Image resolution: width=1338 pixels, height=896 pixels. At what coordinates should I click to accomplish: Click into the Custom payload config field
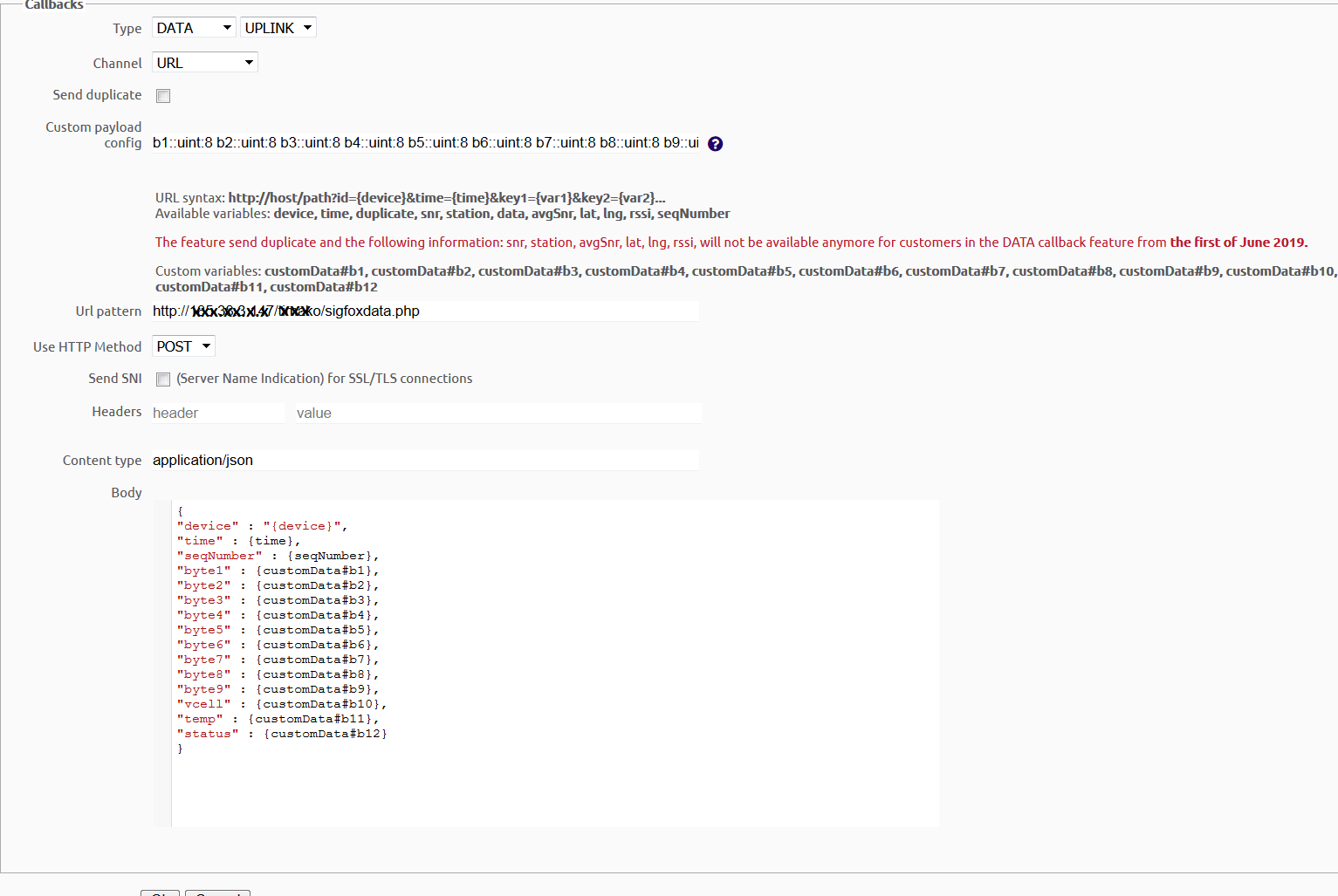click(425, 143)
